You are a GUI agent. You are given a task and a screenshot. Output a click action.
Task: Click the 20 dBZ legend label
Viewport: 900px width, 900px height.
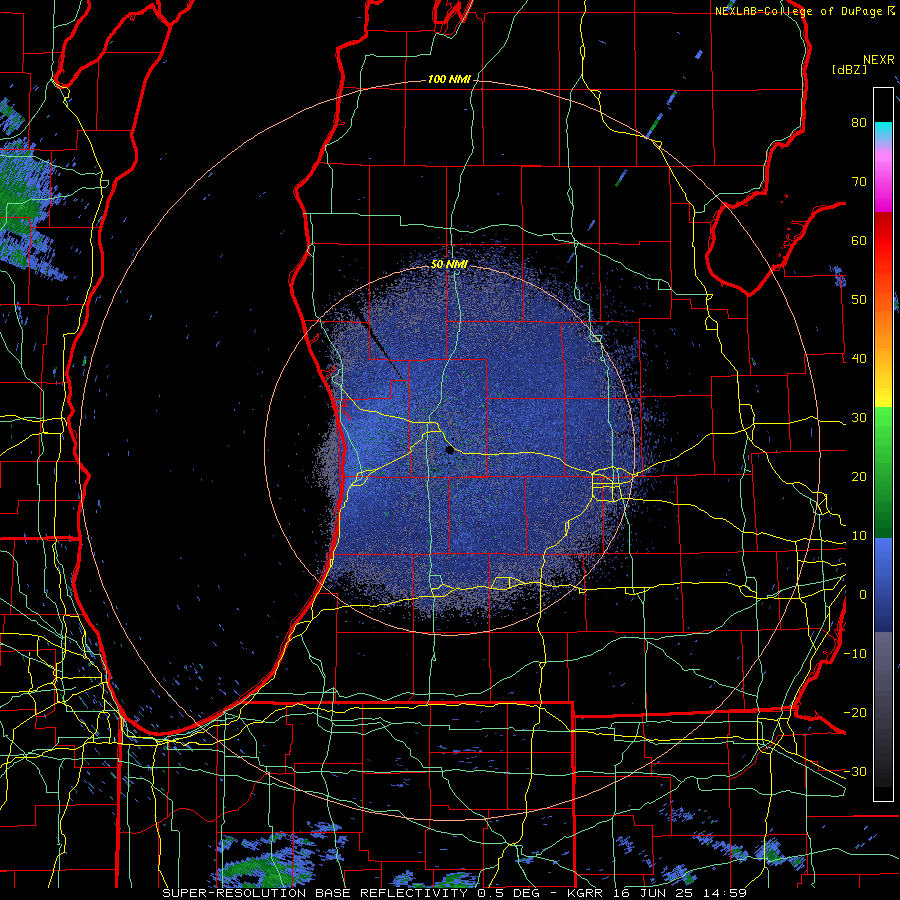859,477
